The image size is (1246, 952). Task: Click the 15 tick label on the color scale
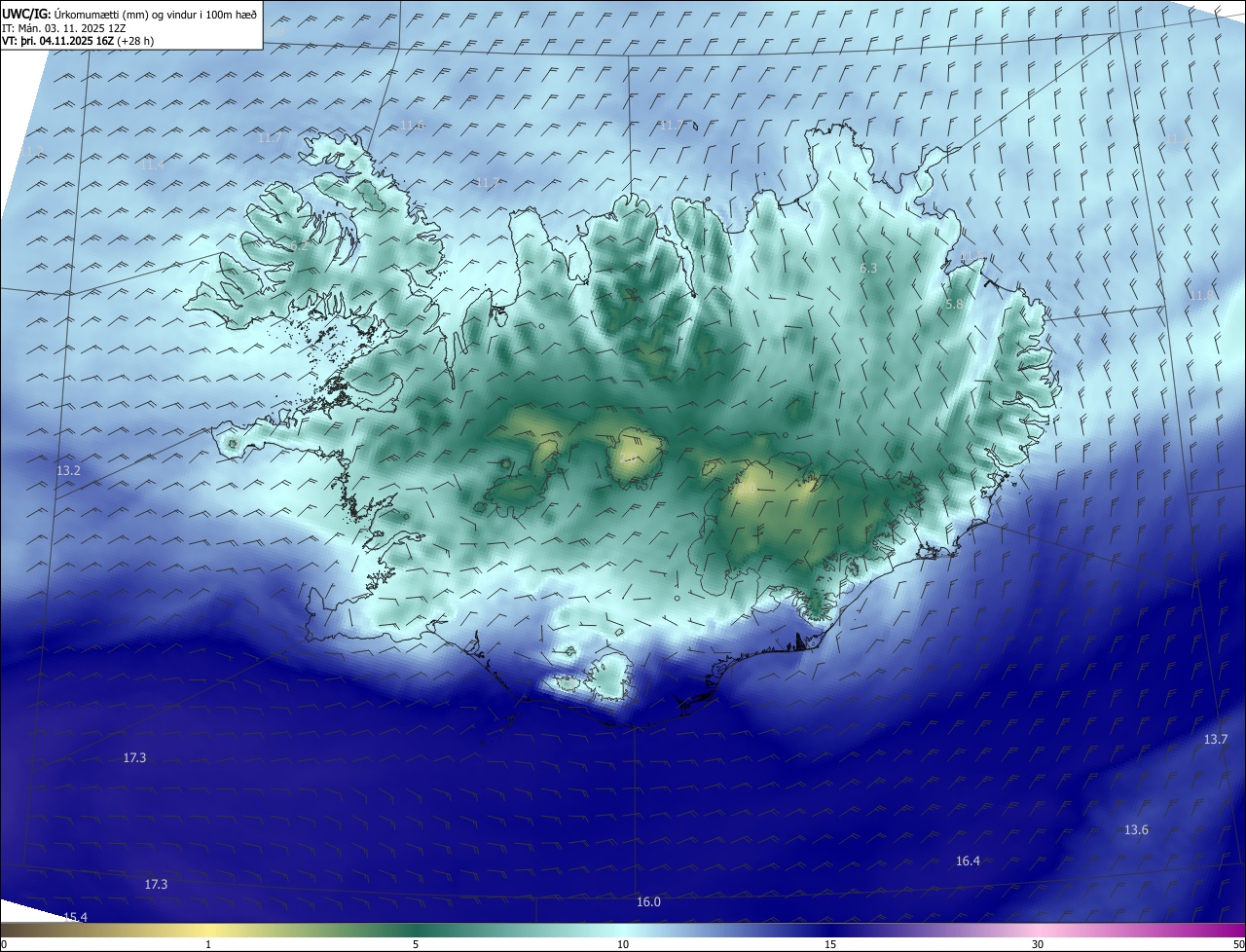click(x=830, y=944)
